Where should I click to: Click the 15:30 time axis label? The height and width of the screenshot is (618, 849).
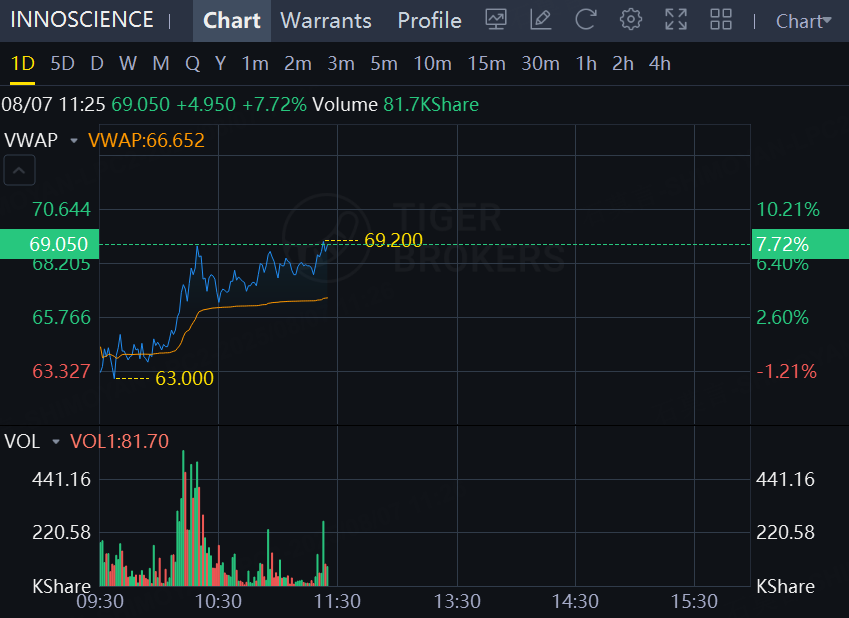pos(694,601)
